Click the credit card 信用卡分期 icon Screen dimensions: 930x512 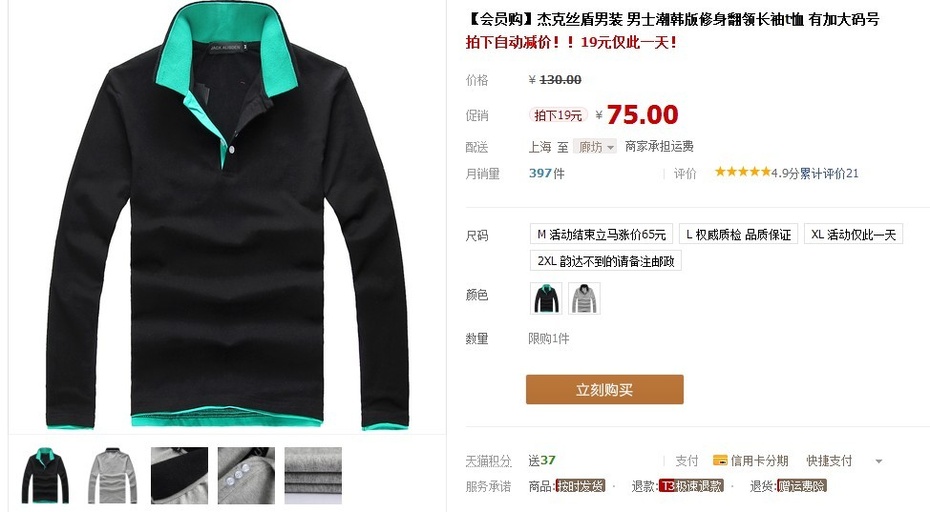(720, 460)
